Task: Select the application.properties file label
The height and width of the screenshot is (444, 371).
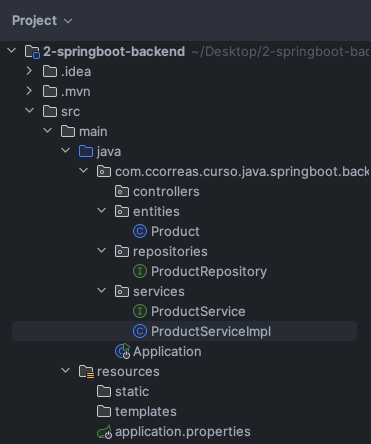Action: 183,432
